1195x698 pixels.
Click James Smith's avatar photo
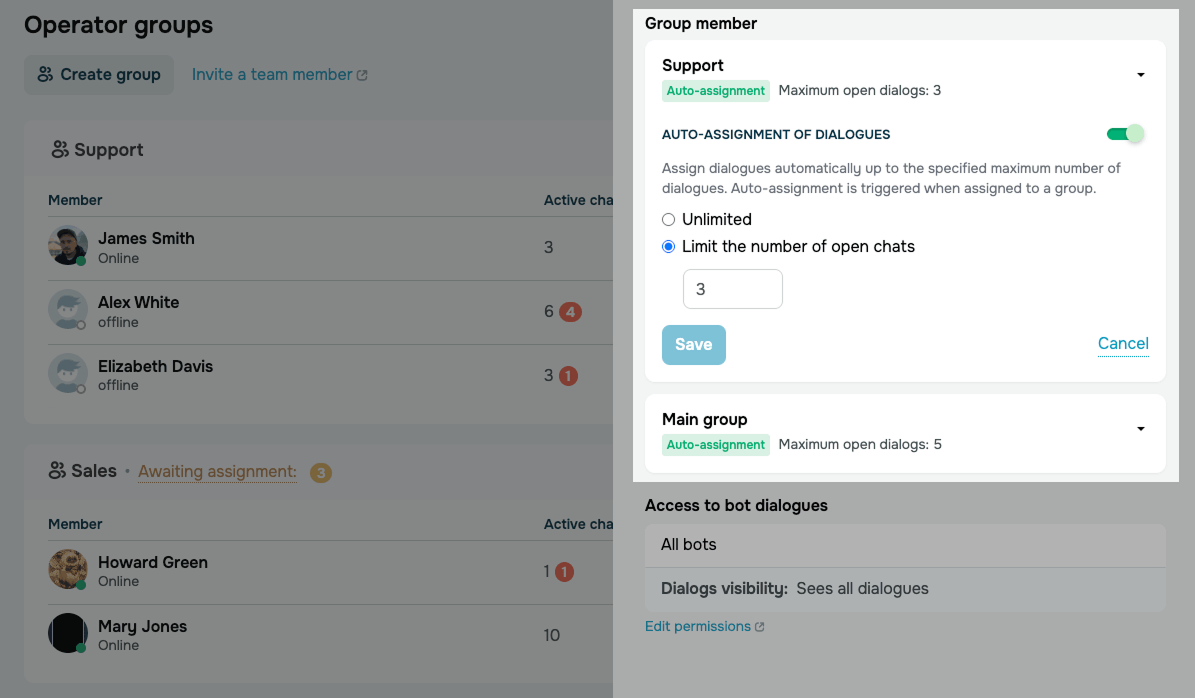pyautogui.click(x=68, y=245)
